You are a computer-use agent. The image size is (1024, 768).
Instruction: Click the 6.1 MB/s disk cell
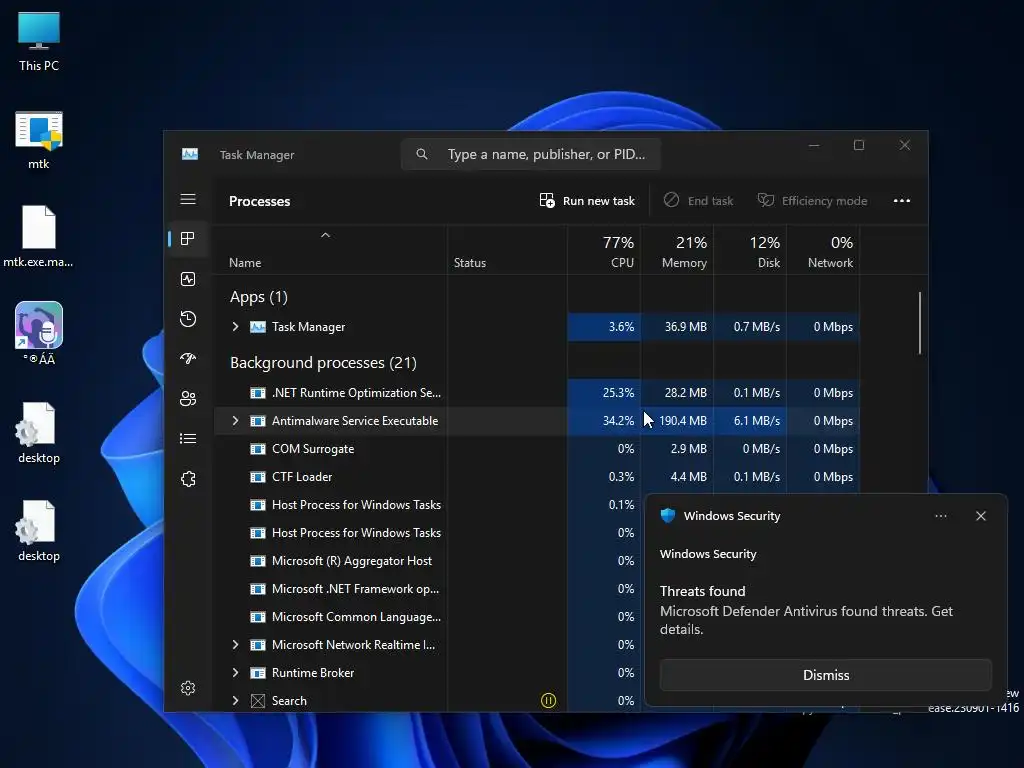(750, 421)
